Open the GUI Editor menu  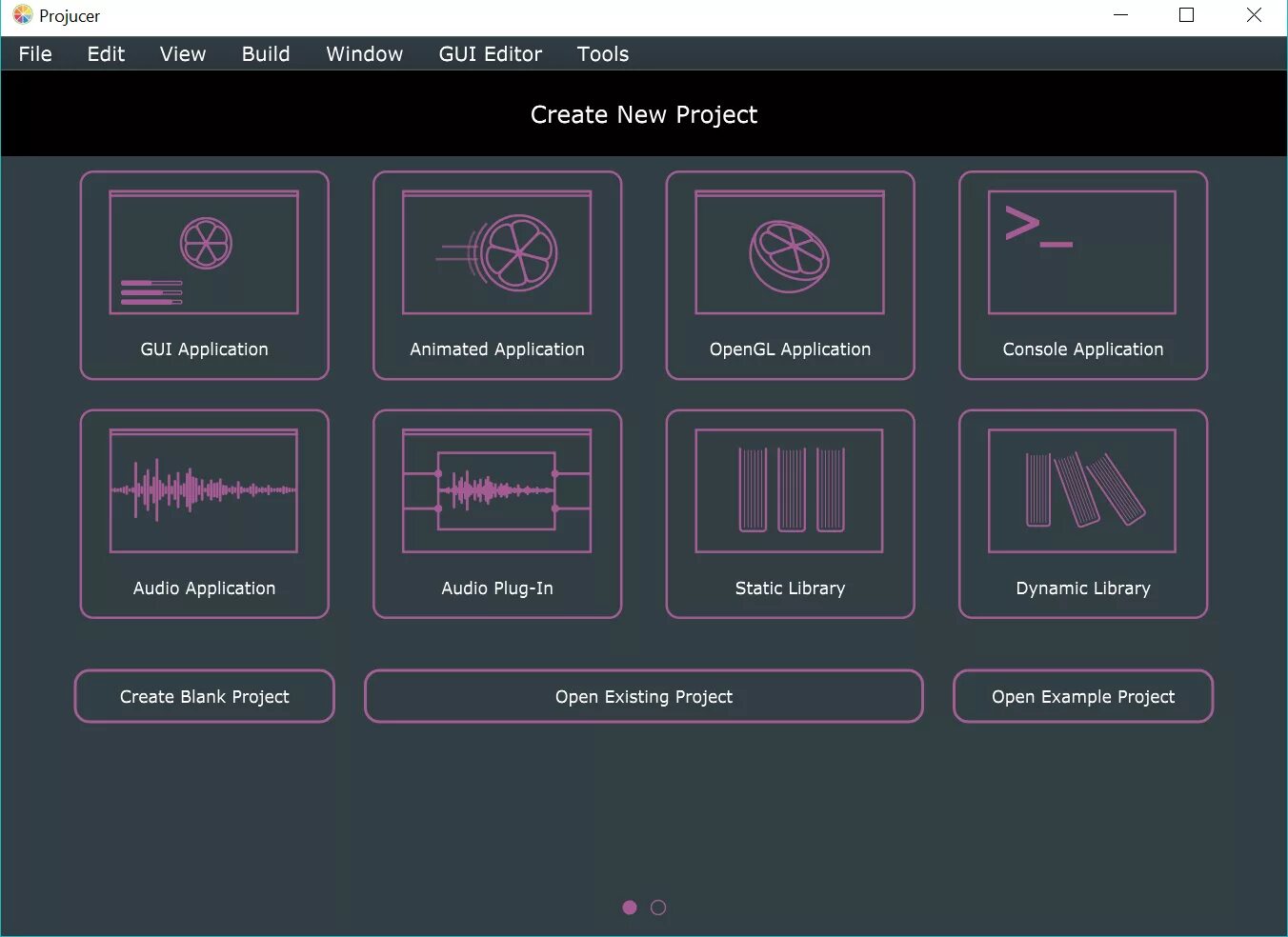pos(491,54)
